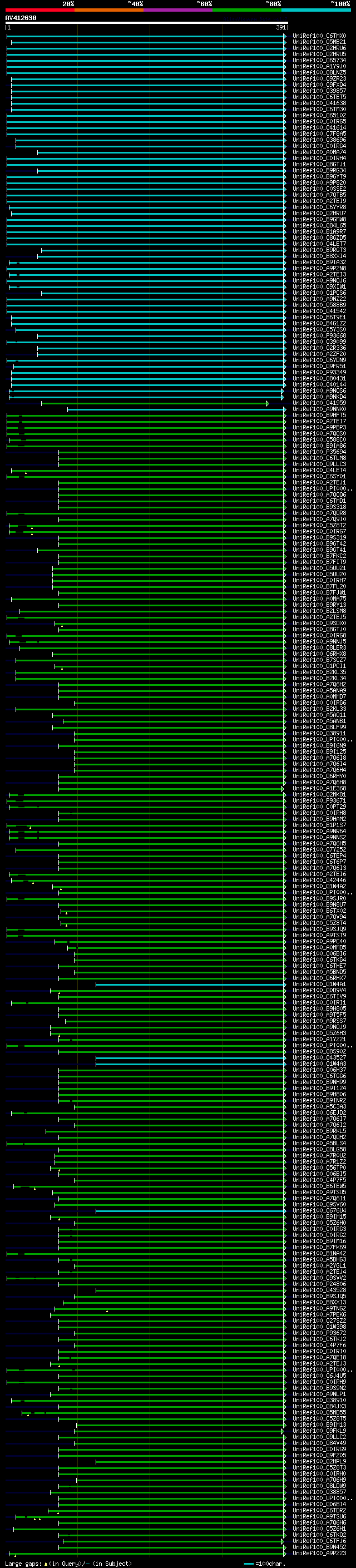The height and width of the screenshot is (1568, 356).
Task: Open hit UniRef100_Q84JX3
Action: [319, 1407]
